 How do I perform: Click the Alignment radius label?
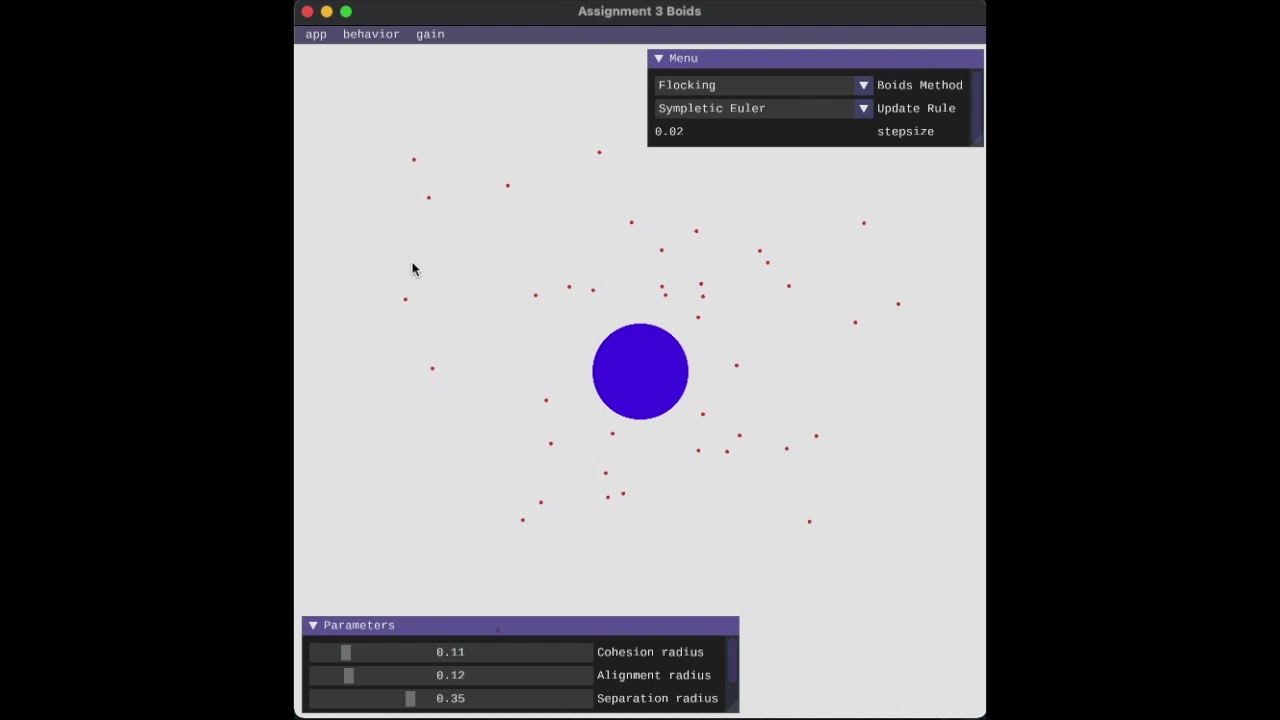654,675
